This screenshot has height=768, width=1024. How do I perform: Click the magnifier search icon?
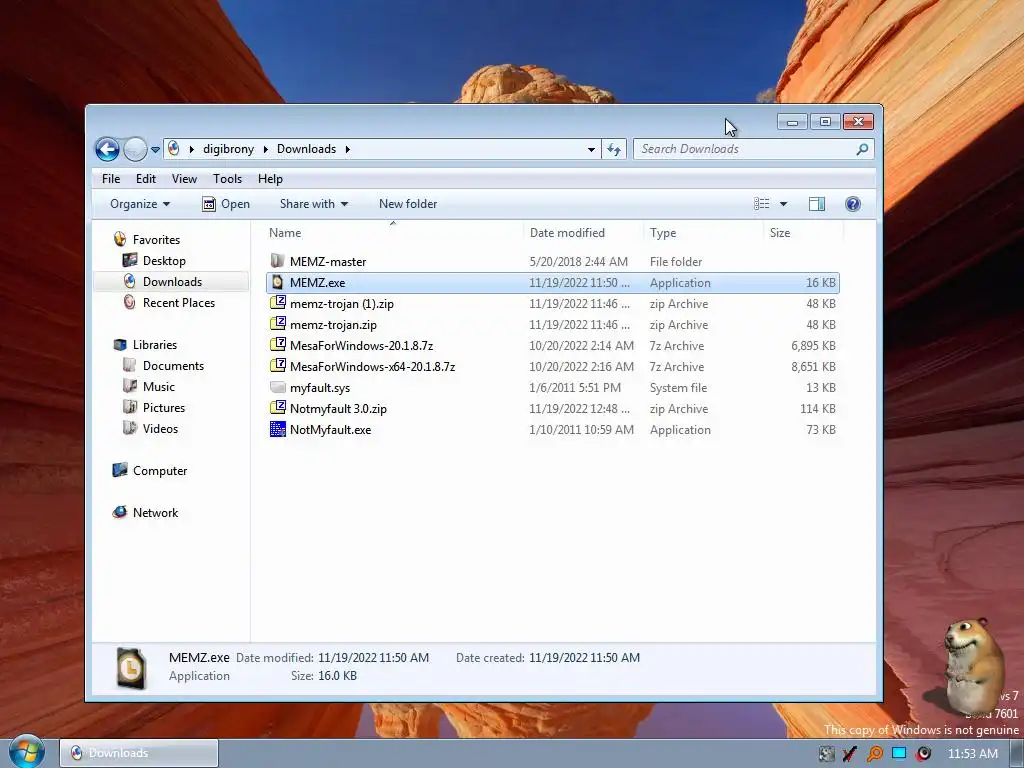pos(862,149)
